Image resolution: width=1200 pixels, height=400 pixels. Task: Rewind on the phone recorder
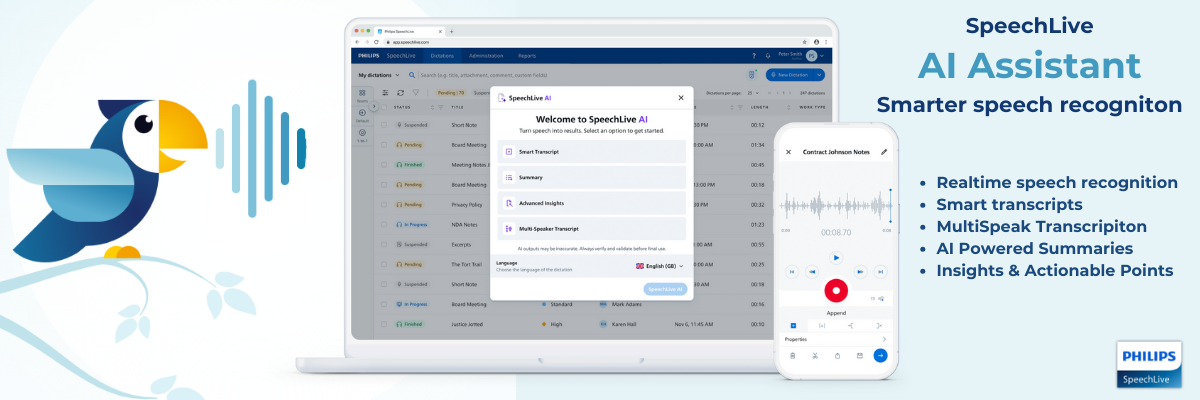812,271
